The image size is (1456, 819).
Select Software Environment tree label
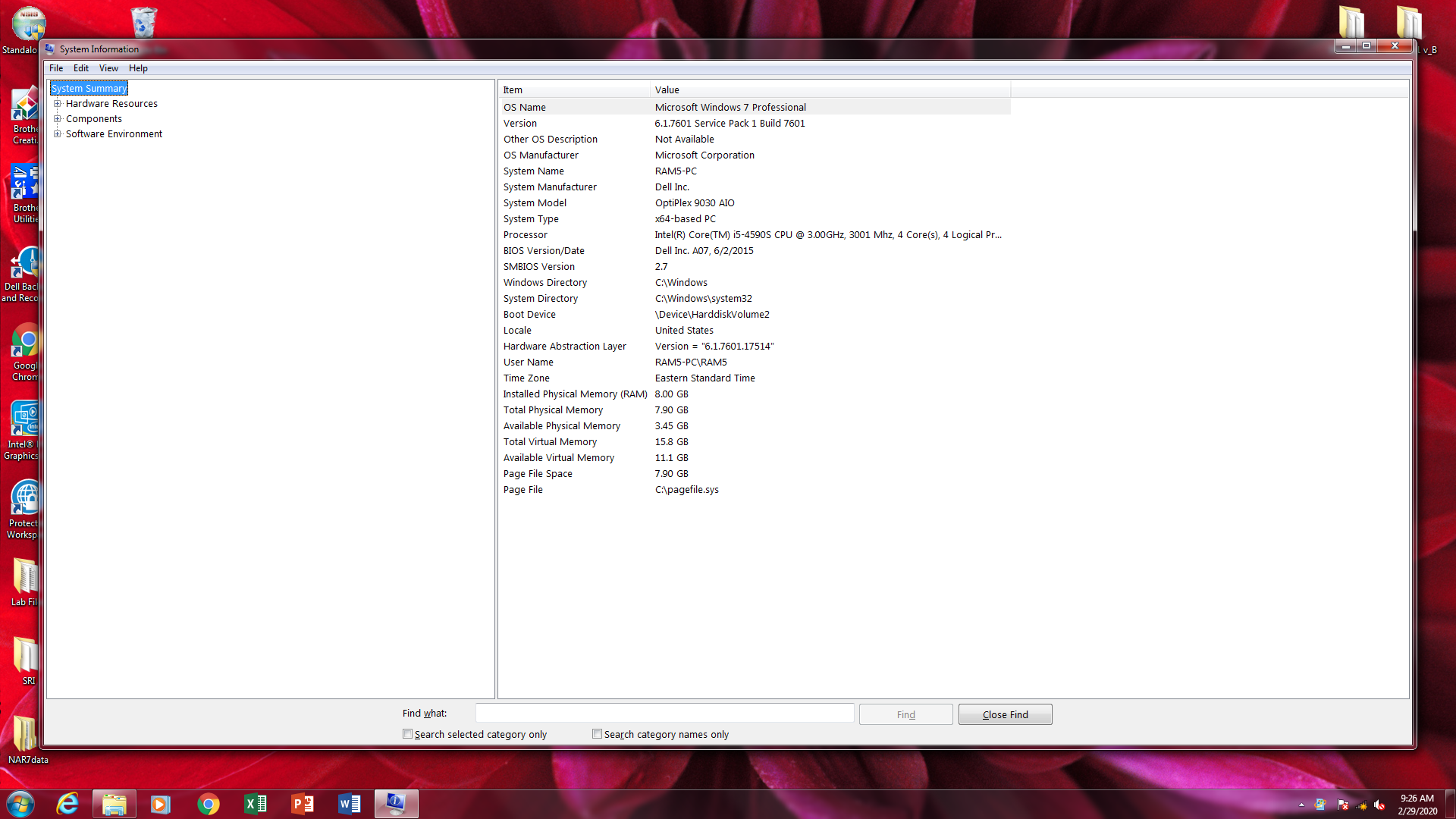click(114, 134)
